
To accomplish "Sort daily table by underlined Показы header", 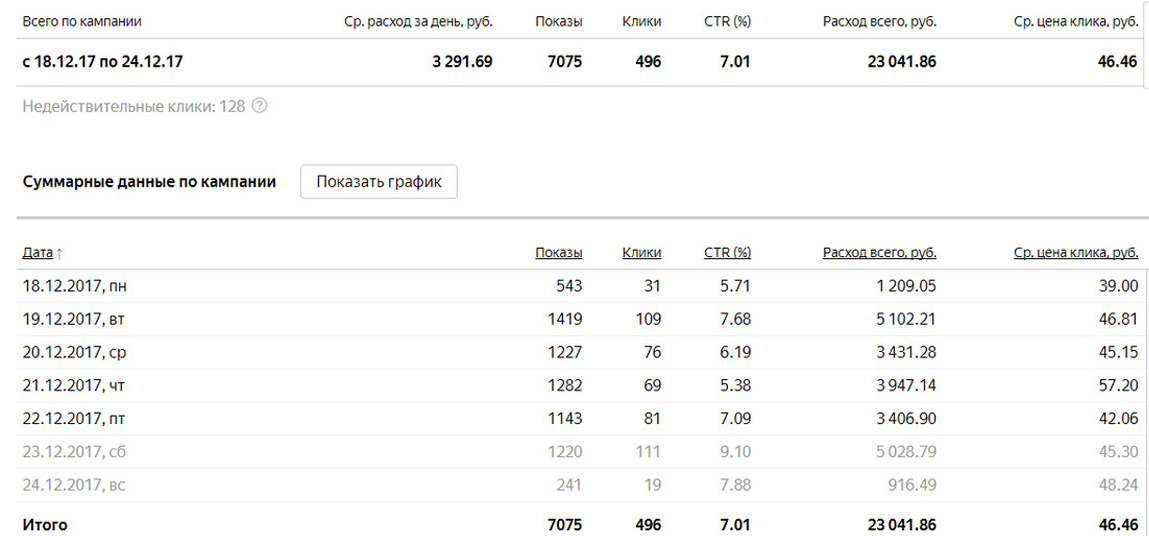I will pos(558,253).
